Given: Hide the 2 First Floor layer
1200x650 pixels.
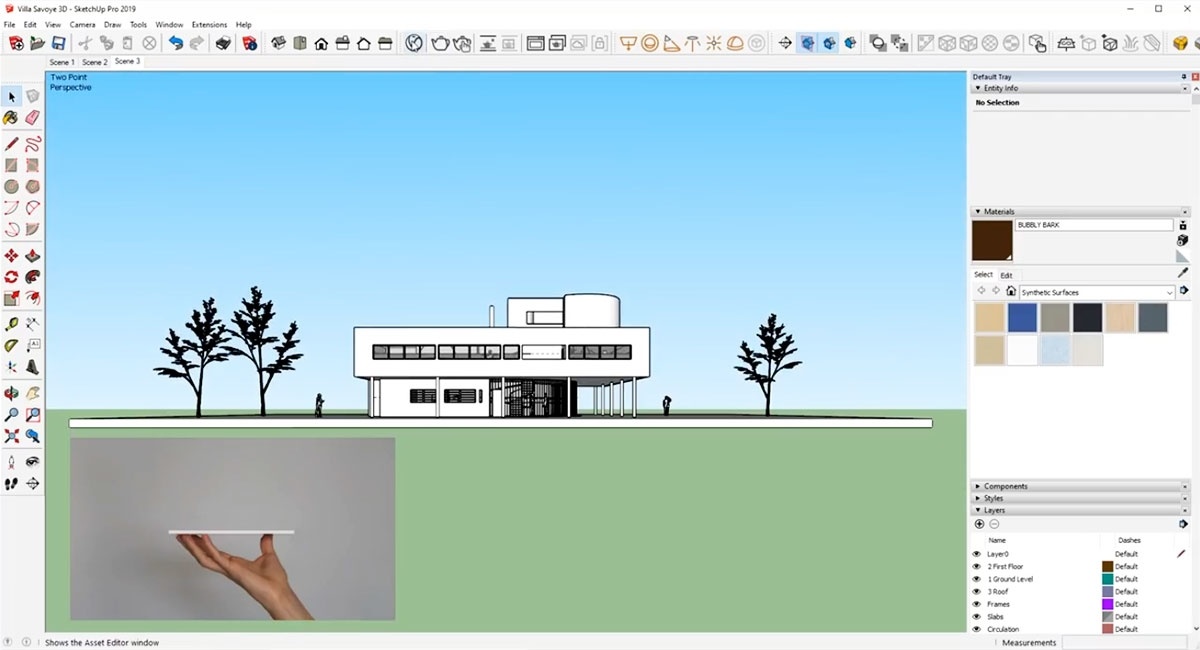Looking at the screenshot, I should tap(977, 566).
